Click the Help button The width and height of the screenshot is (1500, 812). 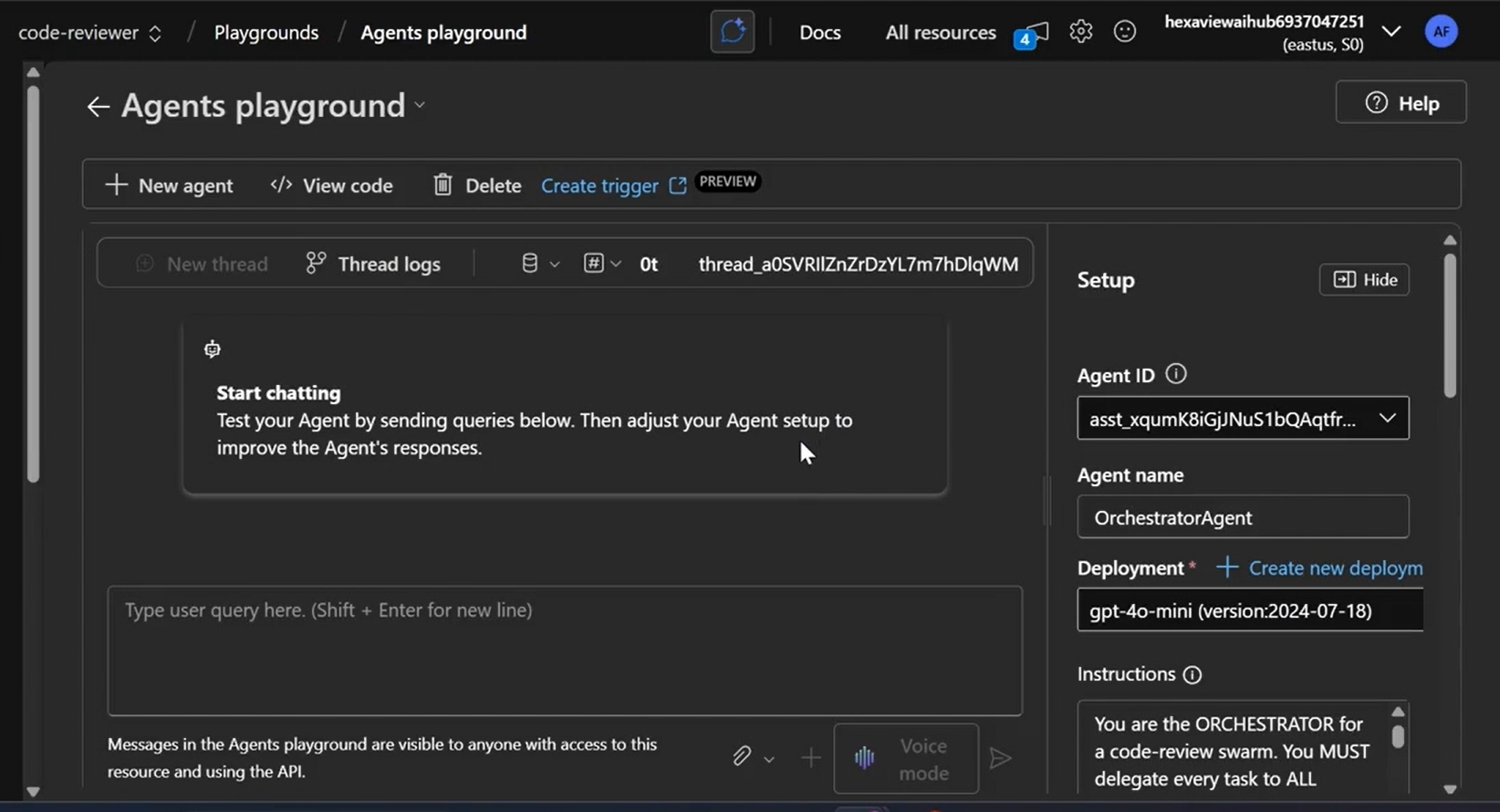[1401, 103]
